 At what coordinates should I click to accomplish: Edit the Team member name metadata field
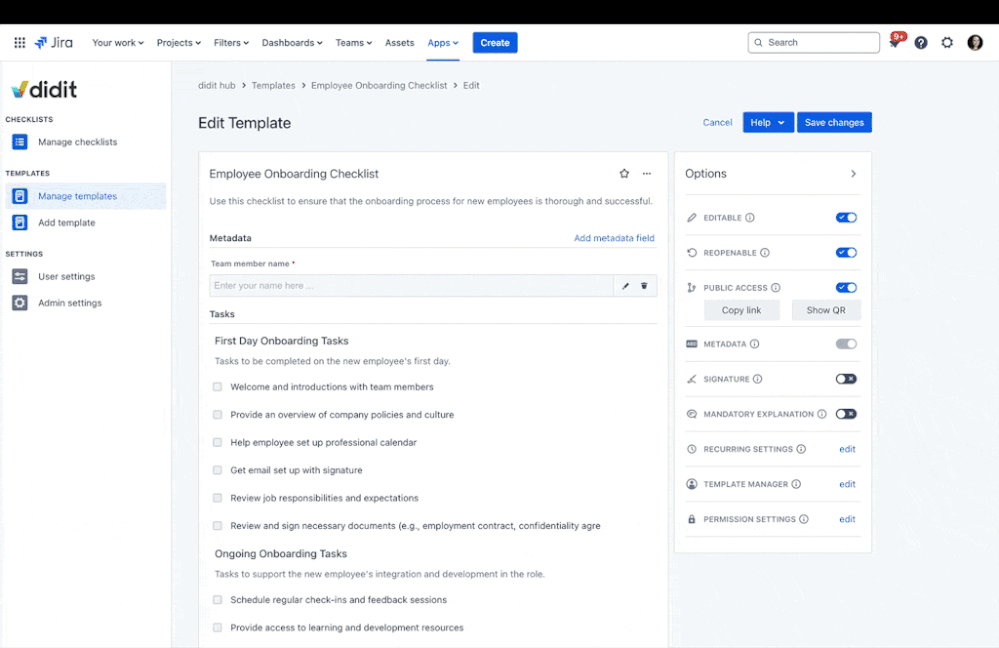(624, 285)
